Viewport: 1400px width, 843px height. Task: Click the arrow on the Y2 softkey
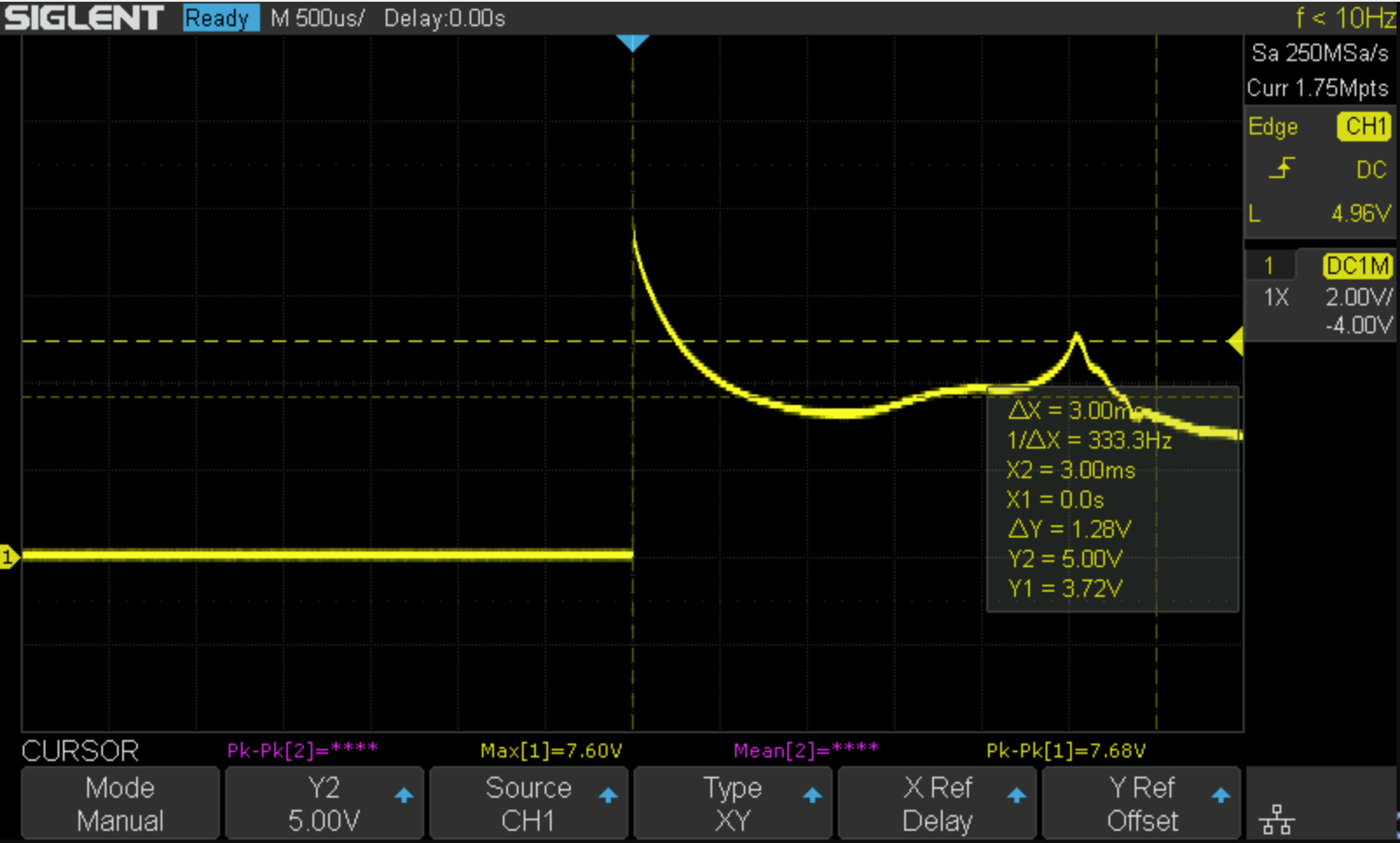tap(404, 795)
